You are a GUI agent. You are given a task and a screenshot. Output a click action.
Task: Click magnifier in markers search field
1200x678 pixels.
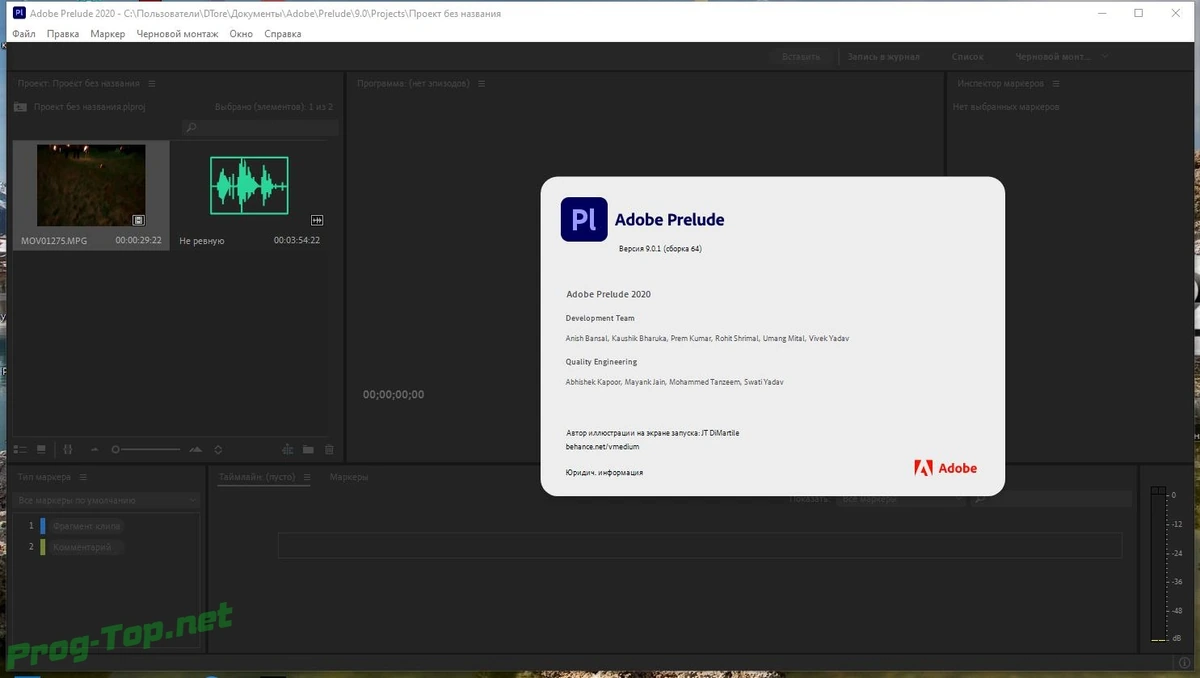pos(979,499)
